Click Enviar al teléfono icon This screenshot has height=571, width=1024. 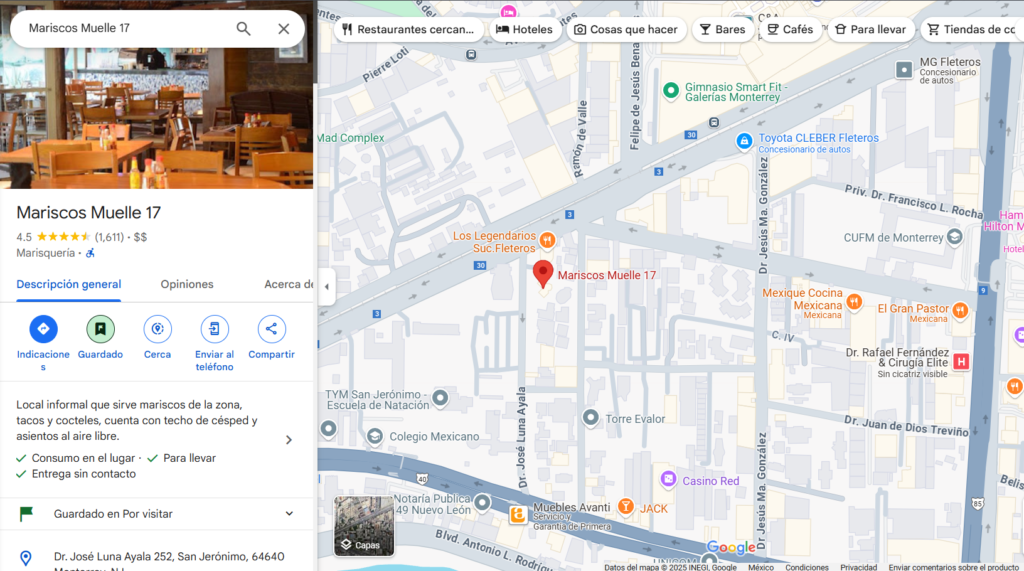tap(214, 329)
